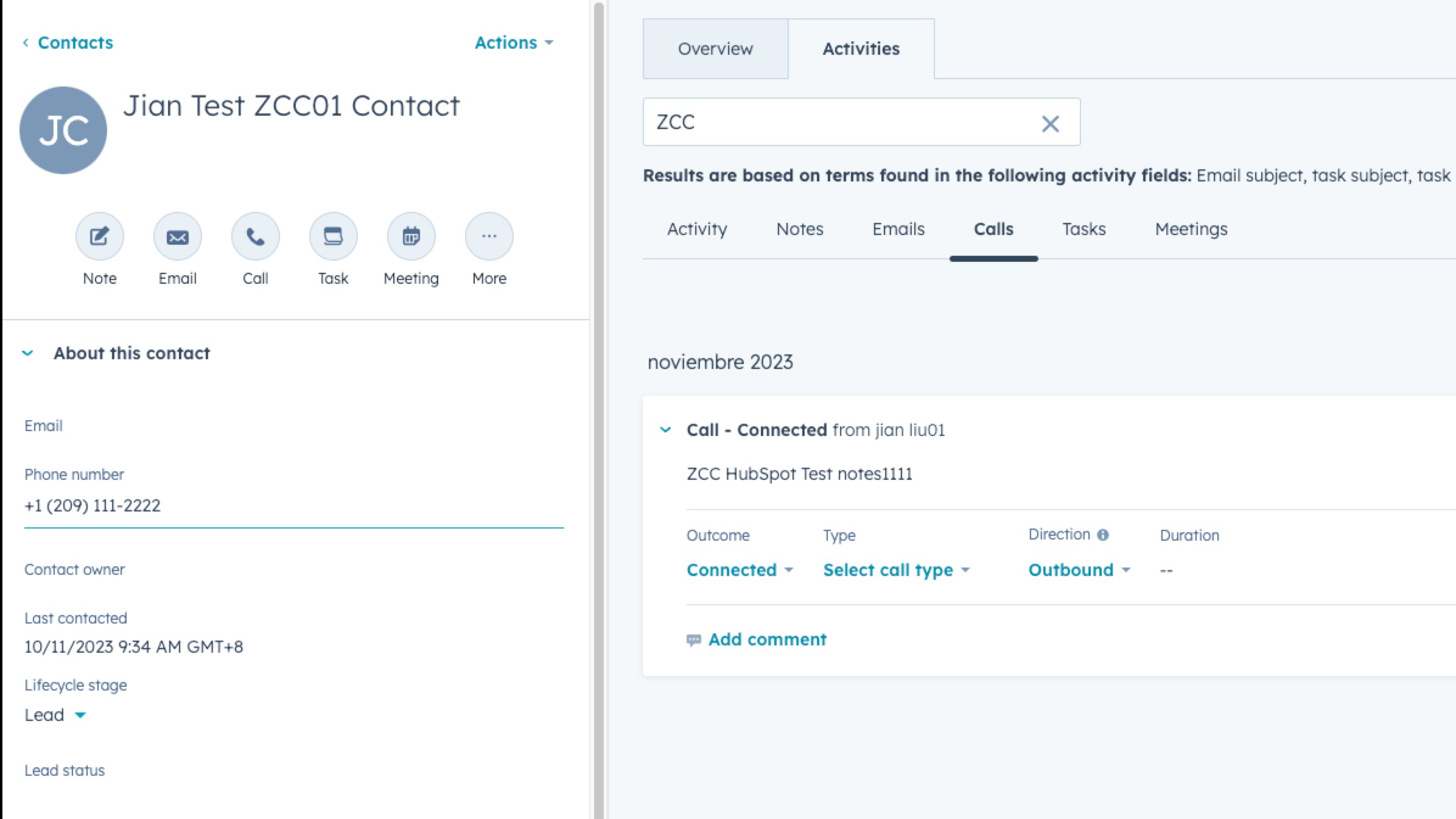
Task: Change the Outbound direction dropdown
Action: point(1079,570)
